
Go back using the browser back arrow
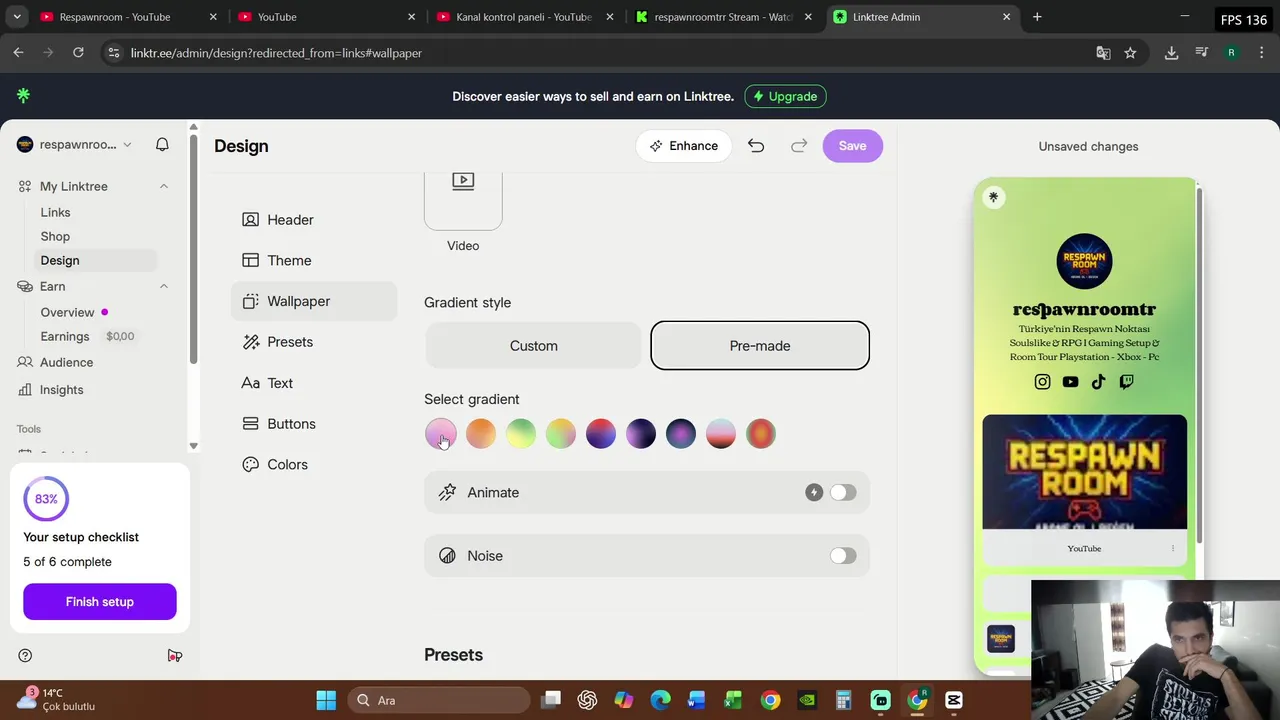pos(18,53)
